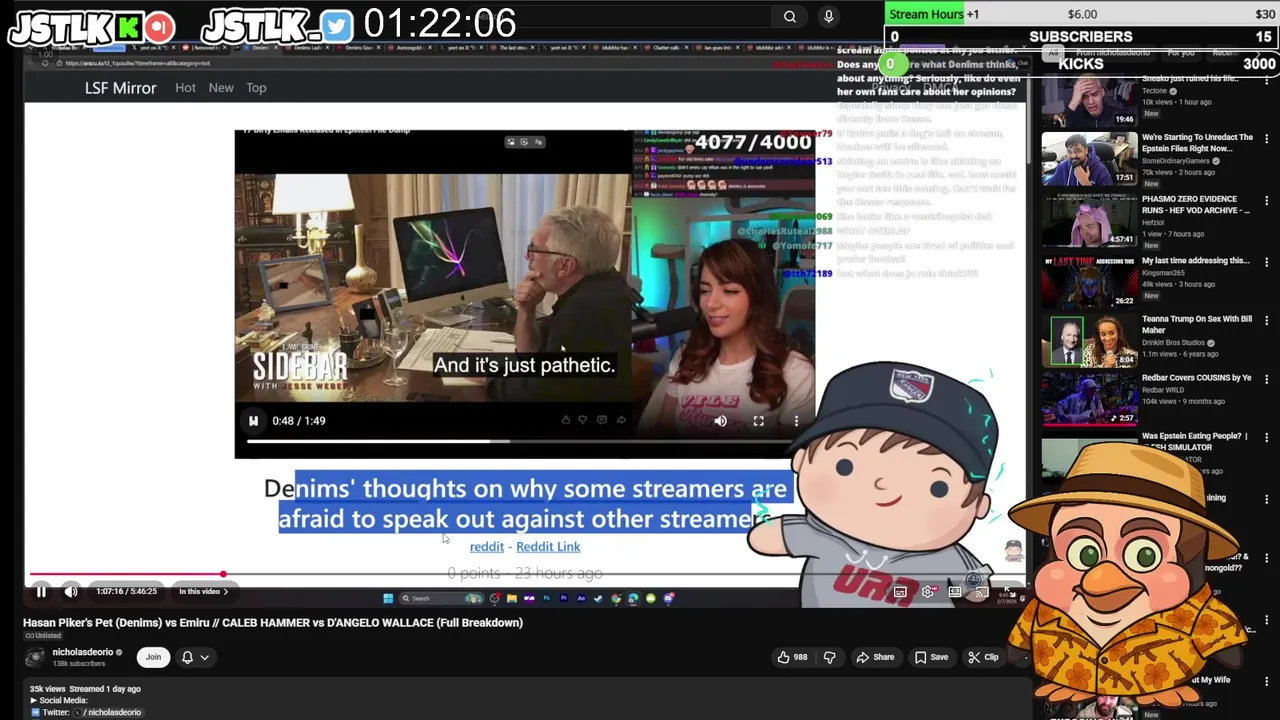Pause the embedded clip at 0:48
Image resolution: width=1280 pixels, height=720 pixels.
point(253,421)
